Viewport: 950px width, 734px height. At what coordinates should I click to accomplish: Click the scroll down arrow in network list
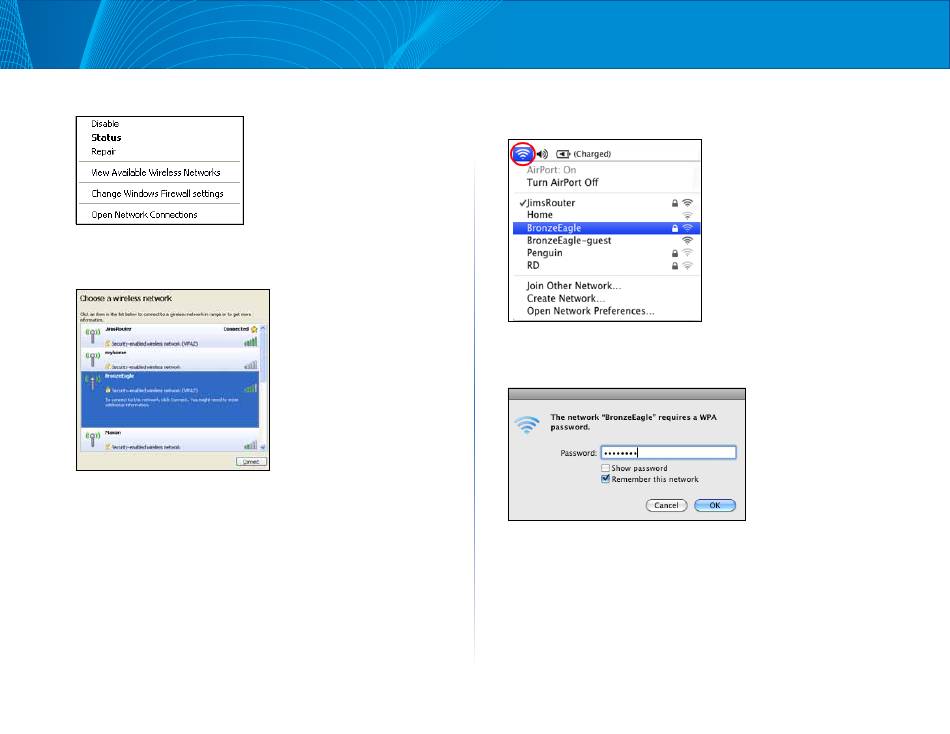point(263,447)
